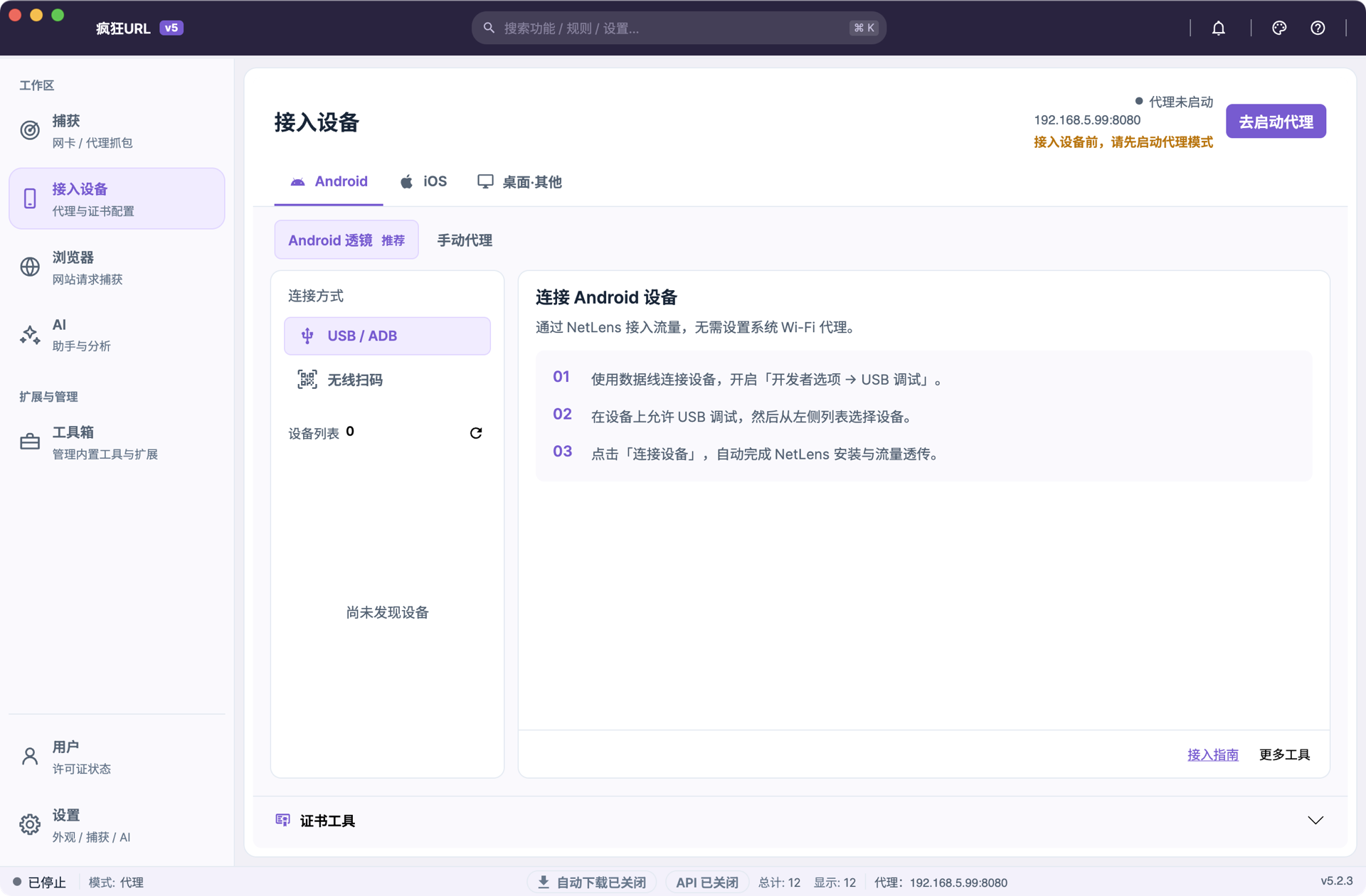Click 更多工具 button
Screen dimensions: 1366x896
1284,754
